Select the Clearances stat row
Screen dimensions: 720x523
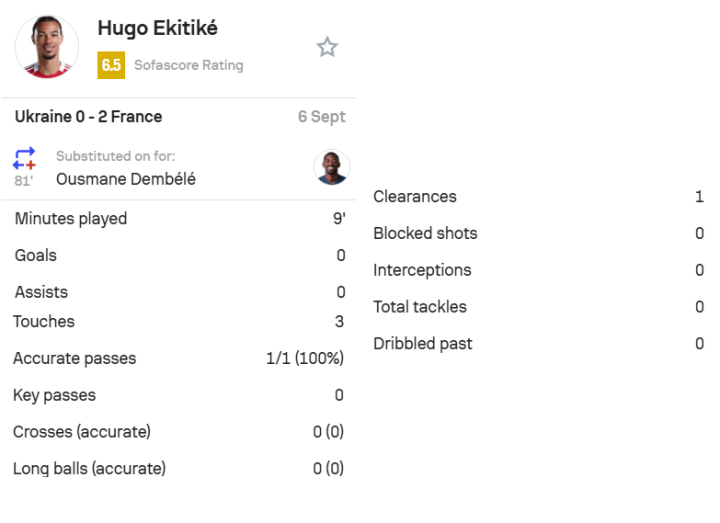(x=538, y=197)
